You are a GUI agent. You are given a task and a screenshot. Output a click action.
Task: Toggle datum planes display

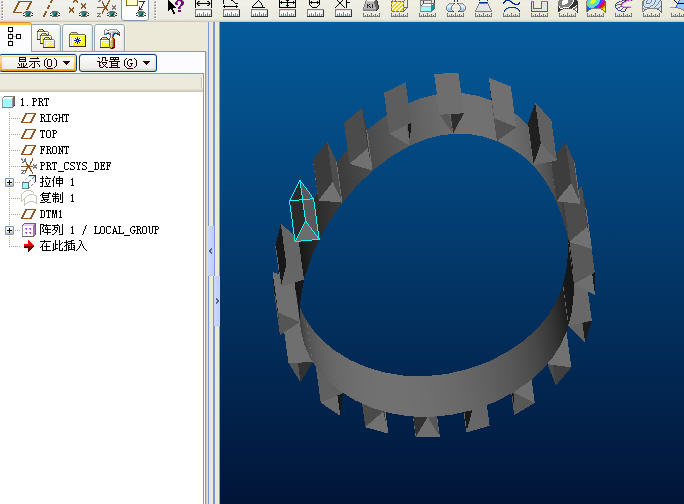coord(23,9)
